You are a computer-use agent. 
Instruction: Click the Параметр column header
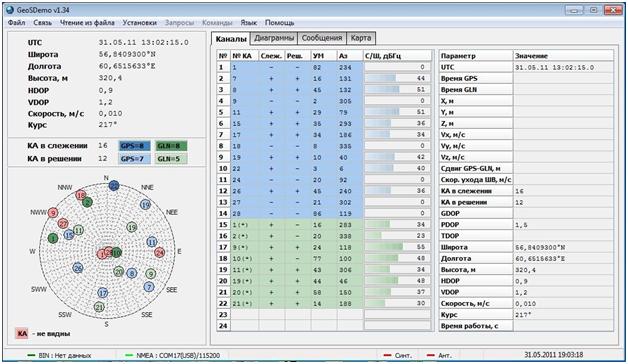pyautogui.click(x=476, y=56)
